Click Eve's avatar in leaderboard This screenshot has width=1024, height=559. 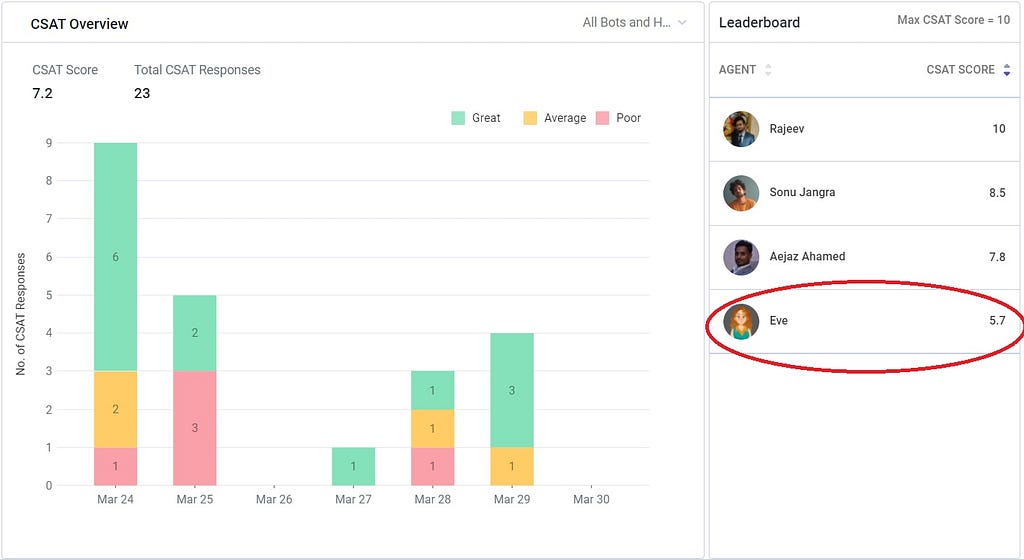coord(741,321)
